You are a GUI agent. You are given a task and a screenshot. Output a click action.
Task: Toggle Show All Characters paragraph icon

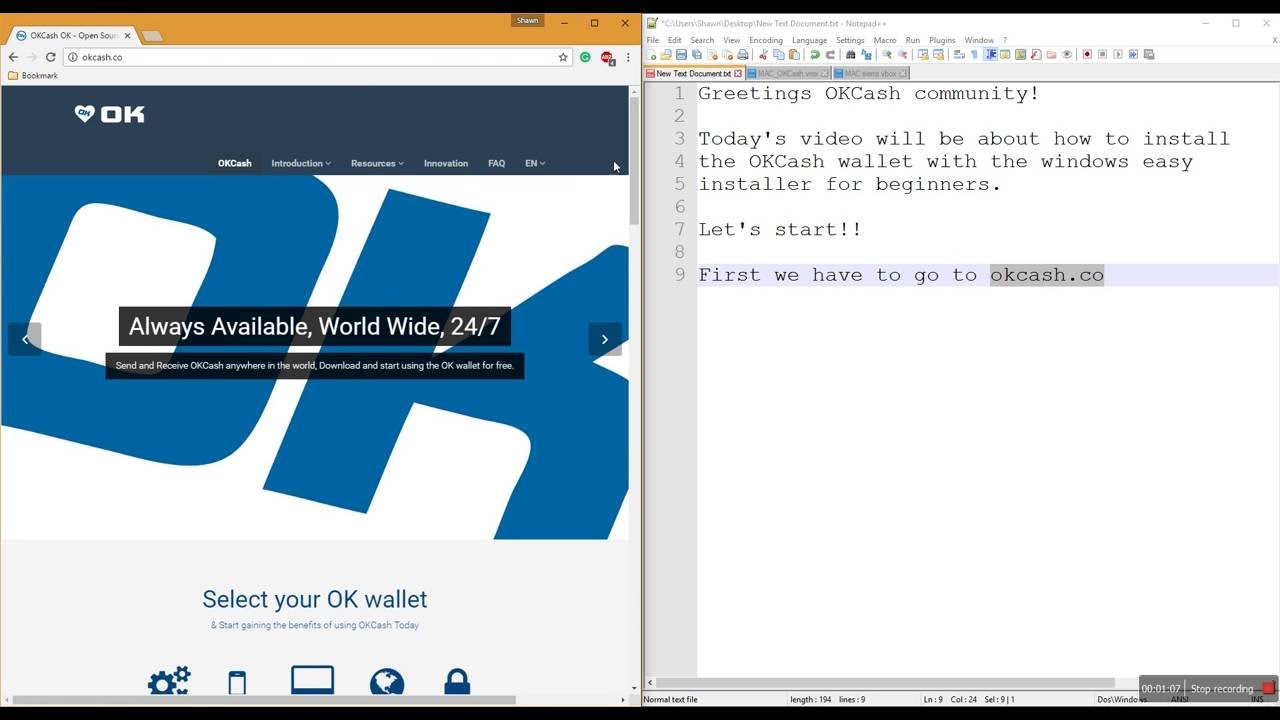(974, 54)
